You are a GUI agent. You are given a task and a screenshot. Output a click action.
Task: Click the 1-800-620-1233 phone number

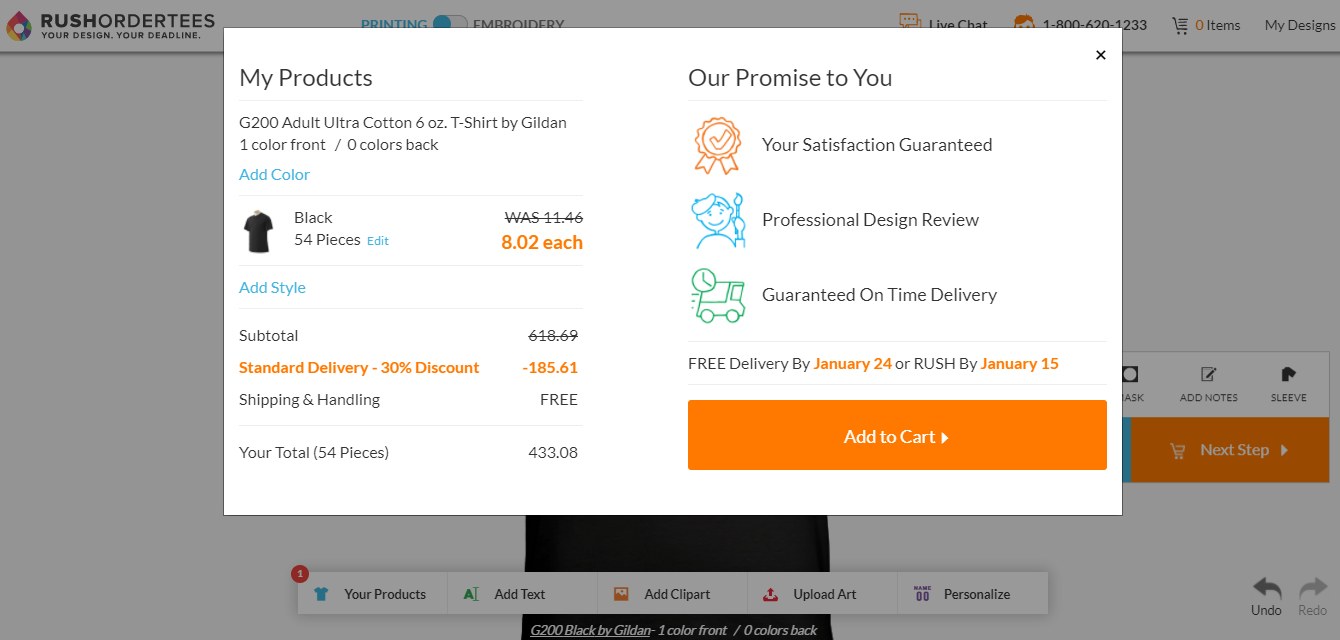(x=1094, y=25)
